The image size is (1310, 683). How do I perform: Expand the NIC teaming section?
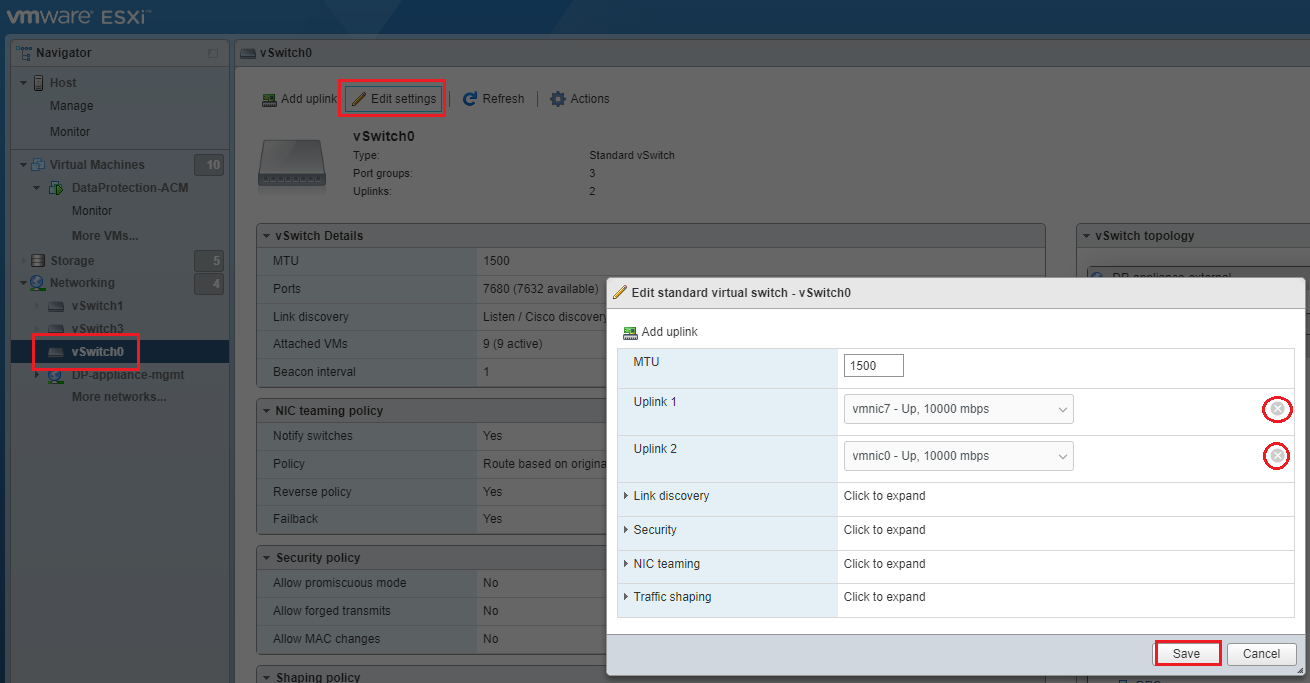[x=665, y=564]
